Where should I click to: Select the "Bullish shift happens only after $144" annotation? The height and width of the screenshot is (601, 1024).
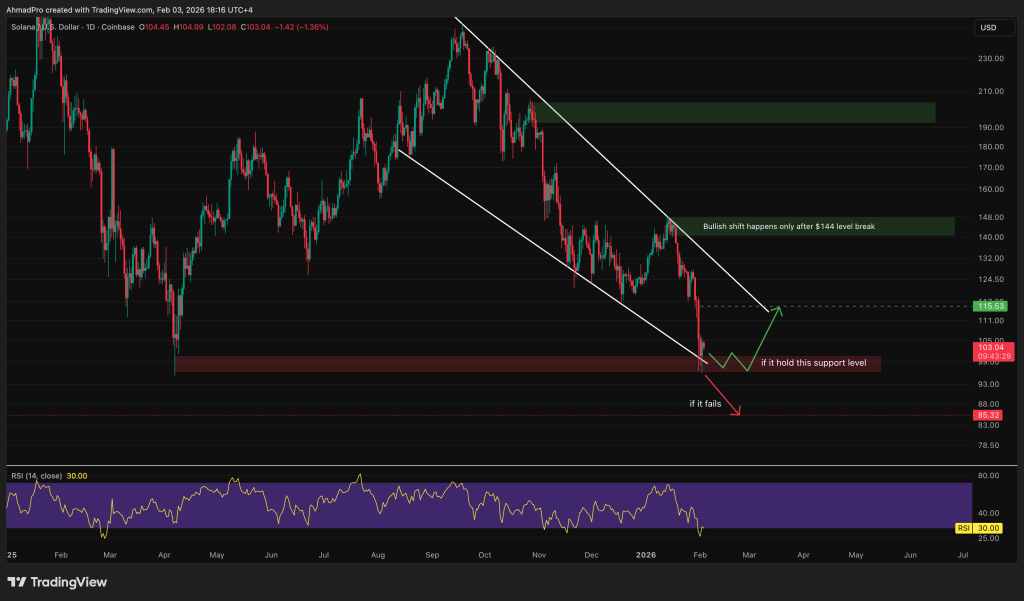tap(789, 227)
